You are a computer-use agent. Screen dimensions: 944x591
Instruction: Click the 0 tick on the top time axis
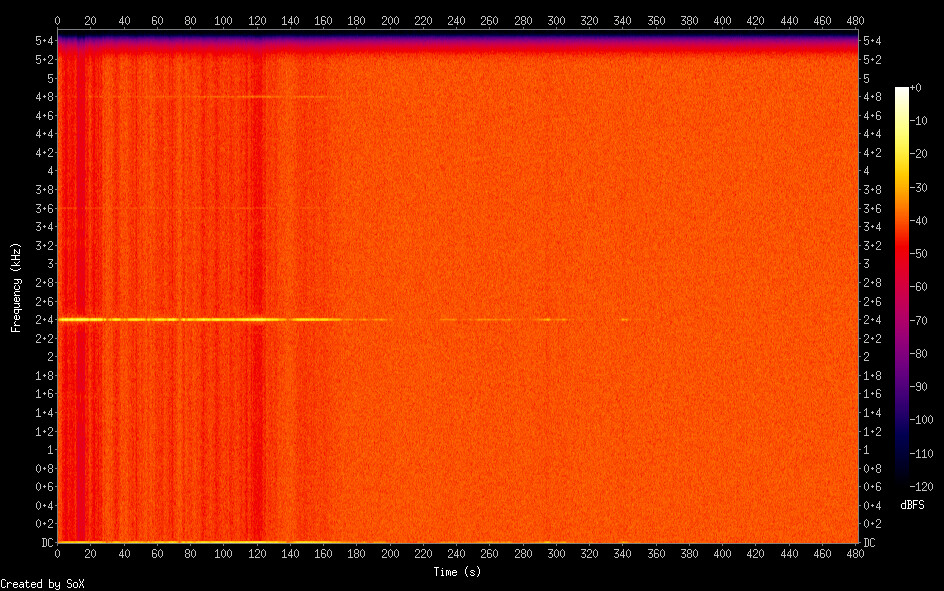(x=57, y=19)
